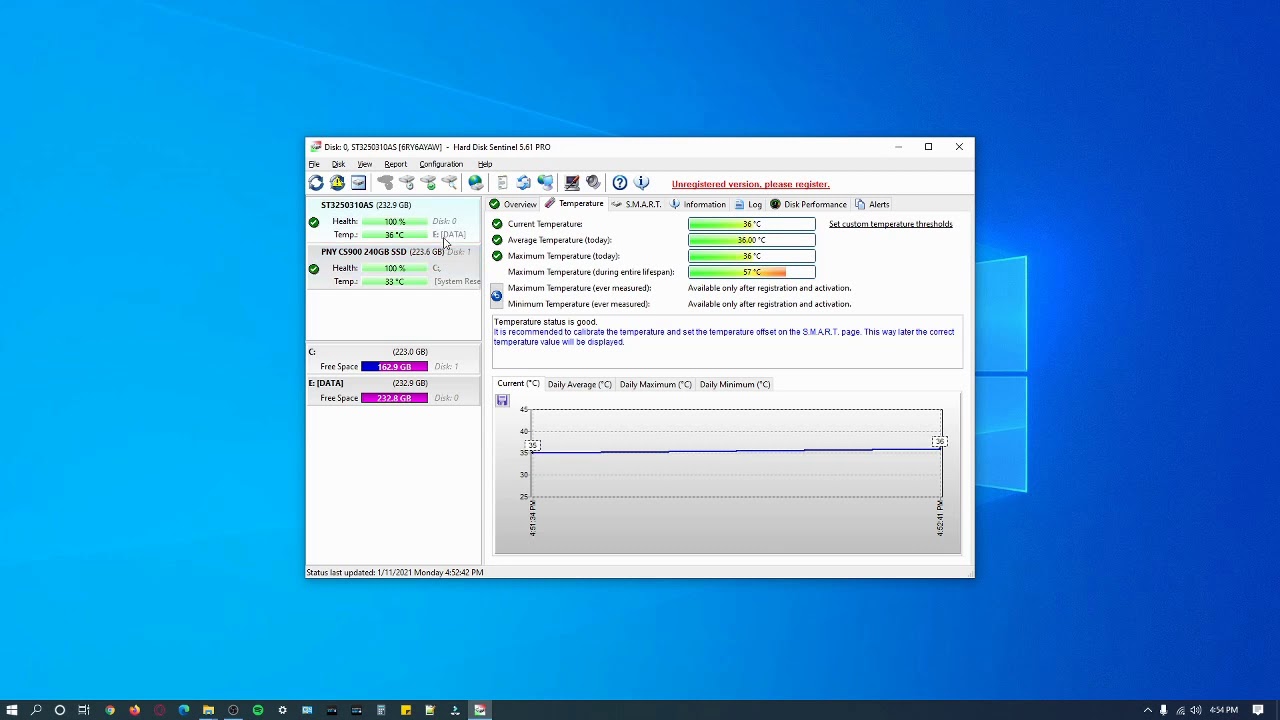1280x720 pixels.
Task: Switch to the Disk Performance tab
Action: 809,204
